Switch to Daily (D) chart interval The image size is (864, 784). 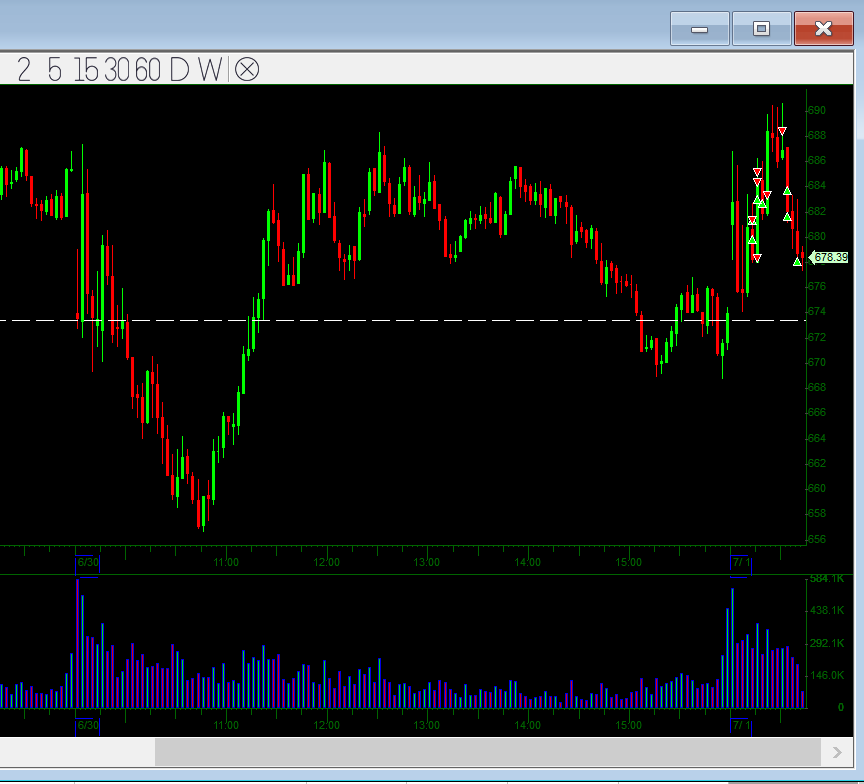click(179, 70)
